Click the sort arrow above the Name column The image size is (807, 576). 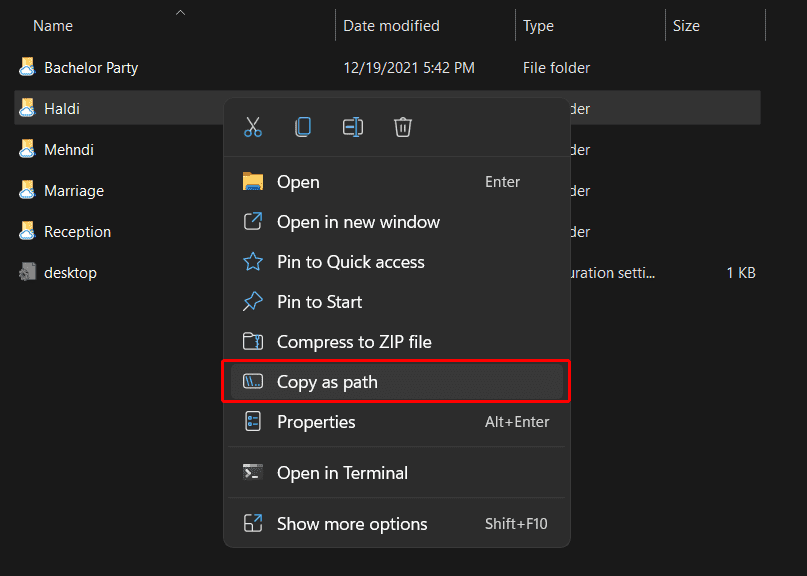180,14
